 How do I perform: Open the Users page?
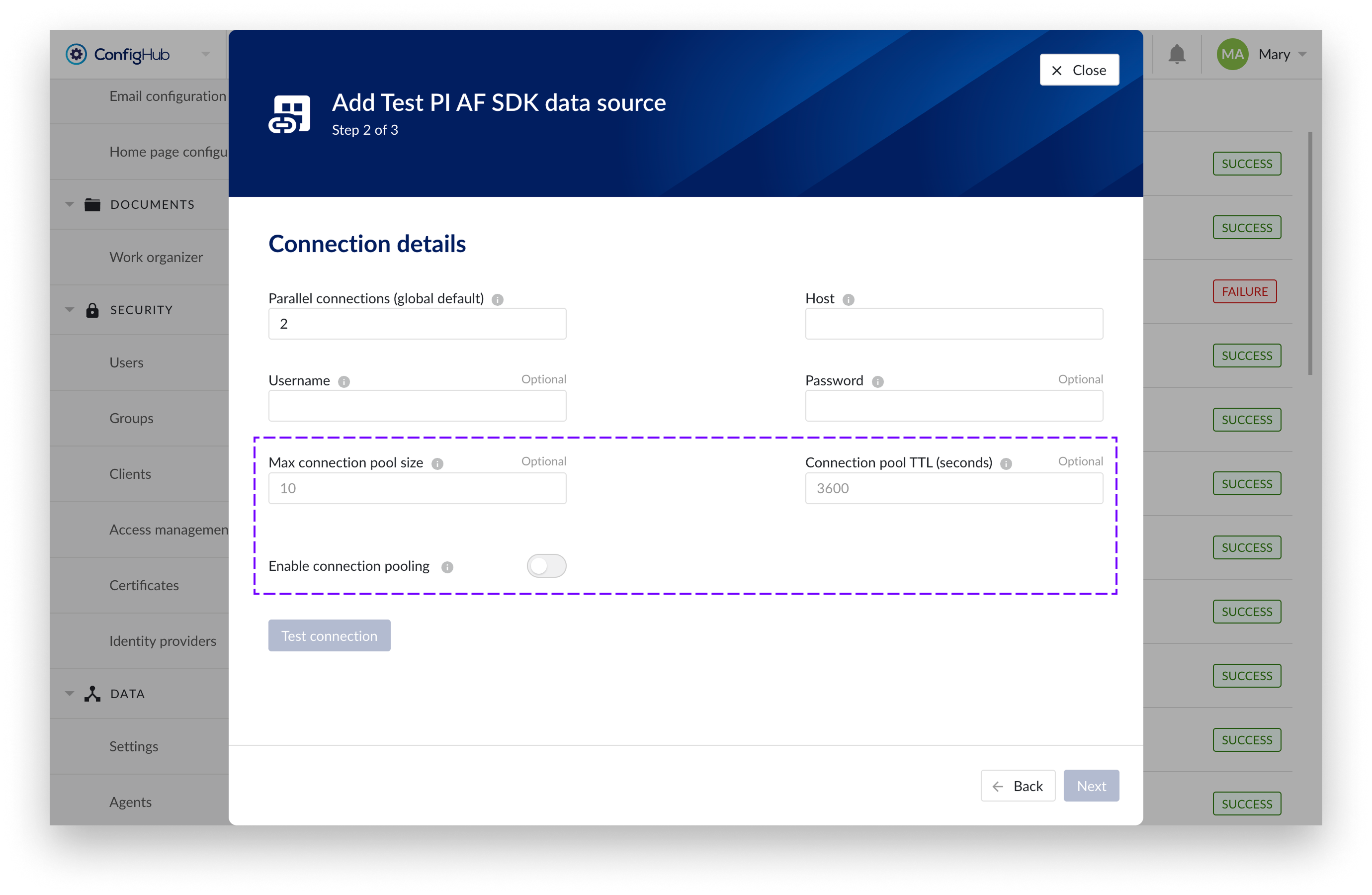coord(126,362)
